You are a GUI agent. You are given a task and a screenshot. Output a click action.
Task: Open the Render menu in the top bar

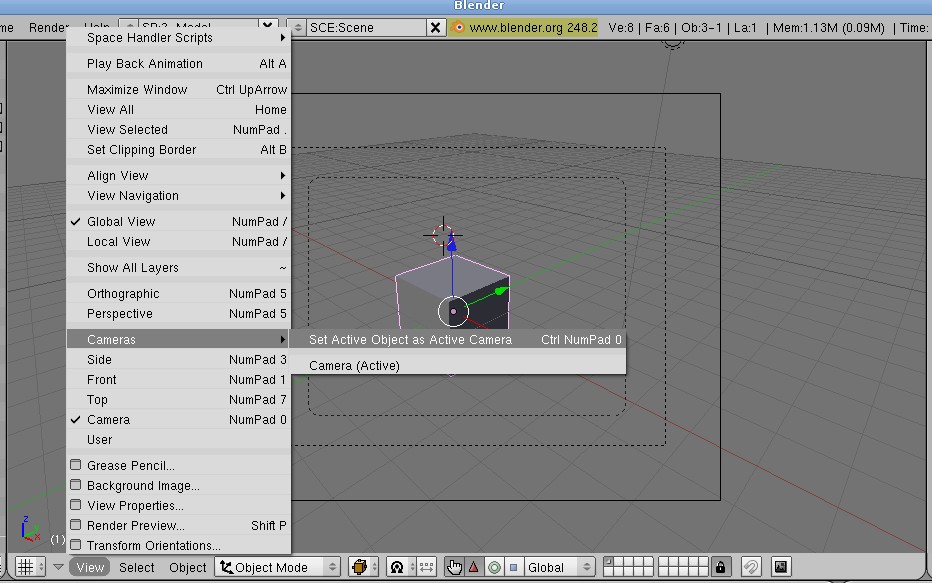click(x=49, y=27)
